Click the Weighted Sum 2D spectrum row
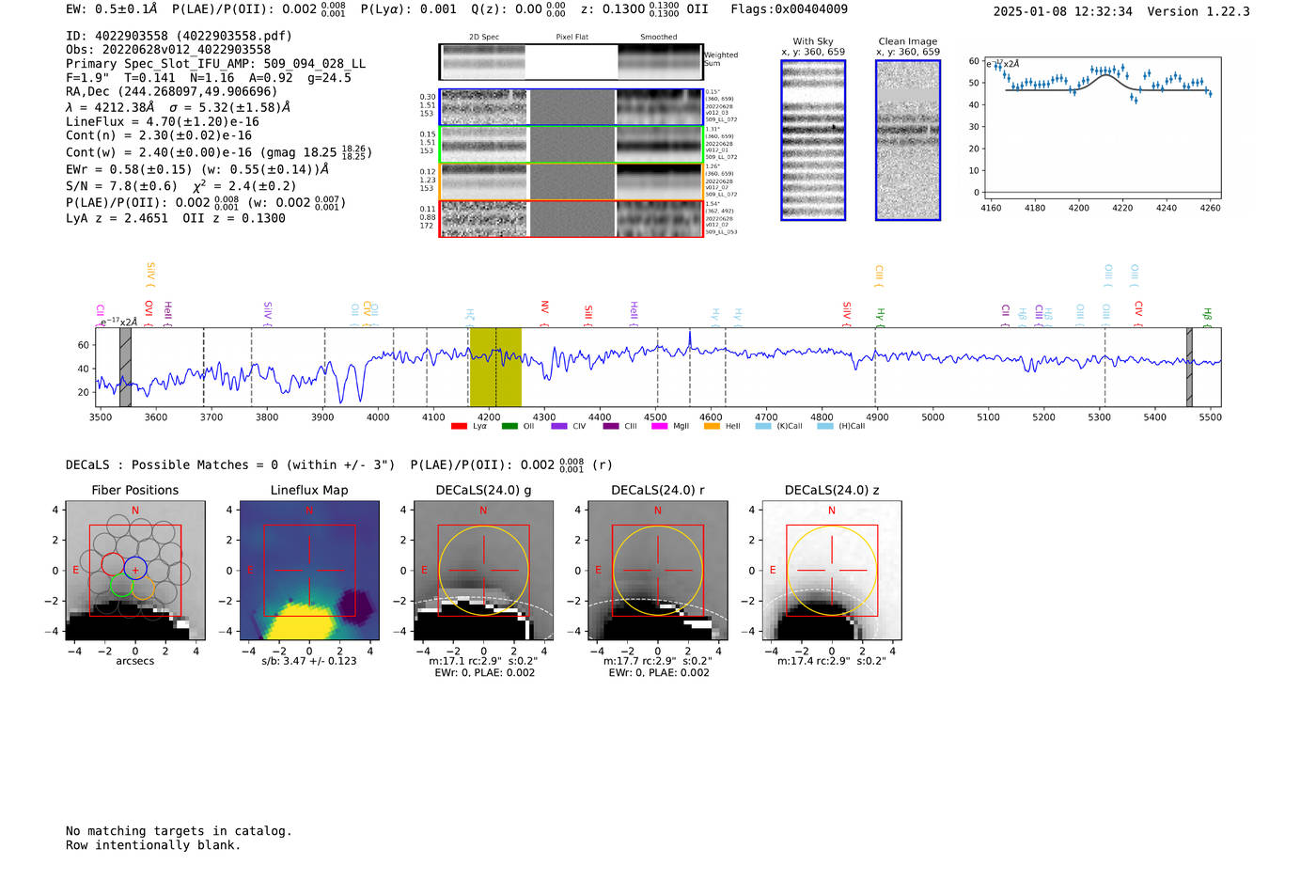Image resolution: width=1316 pixels, height=896 pixels. 571,62
